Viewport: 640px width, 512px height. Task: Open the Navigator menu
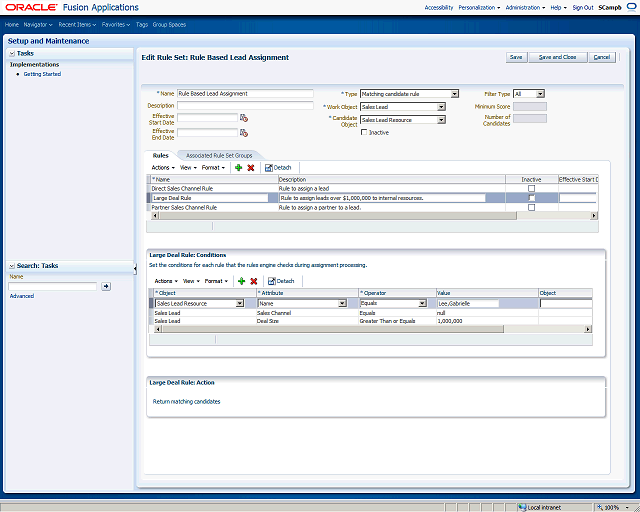click(38, 24)
